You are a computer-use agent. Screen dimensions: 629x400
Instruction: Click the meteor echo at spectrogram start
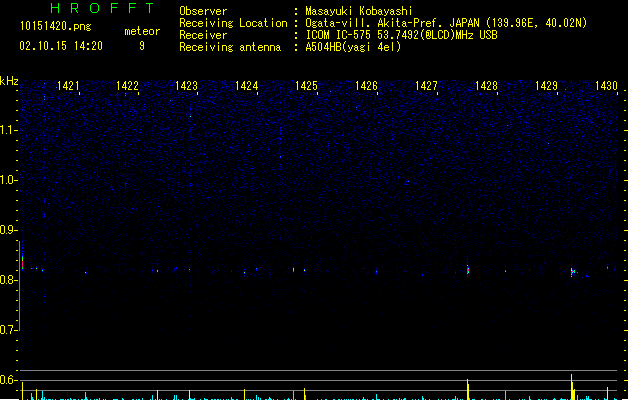22,262
